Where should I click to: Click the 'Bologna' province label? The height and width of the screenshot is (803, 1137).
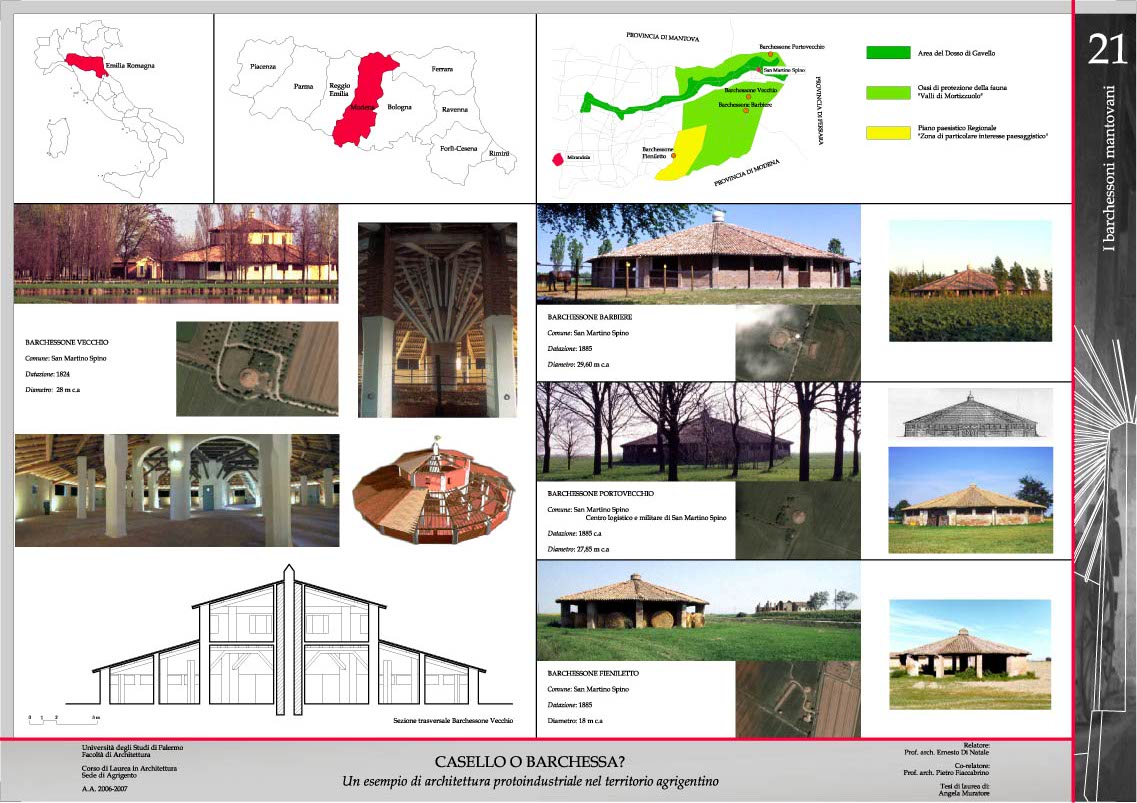400,107
